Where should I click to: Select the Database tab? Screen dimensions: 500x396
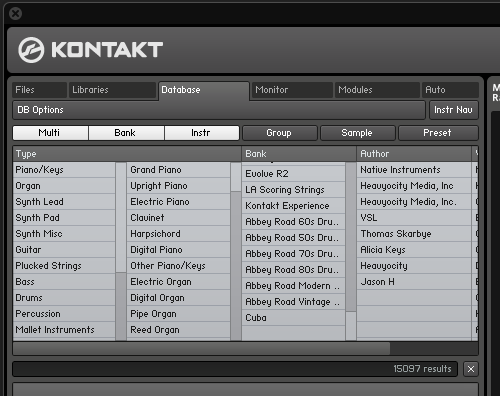click(x=204, y=90)
